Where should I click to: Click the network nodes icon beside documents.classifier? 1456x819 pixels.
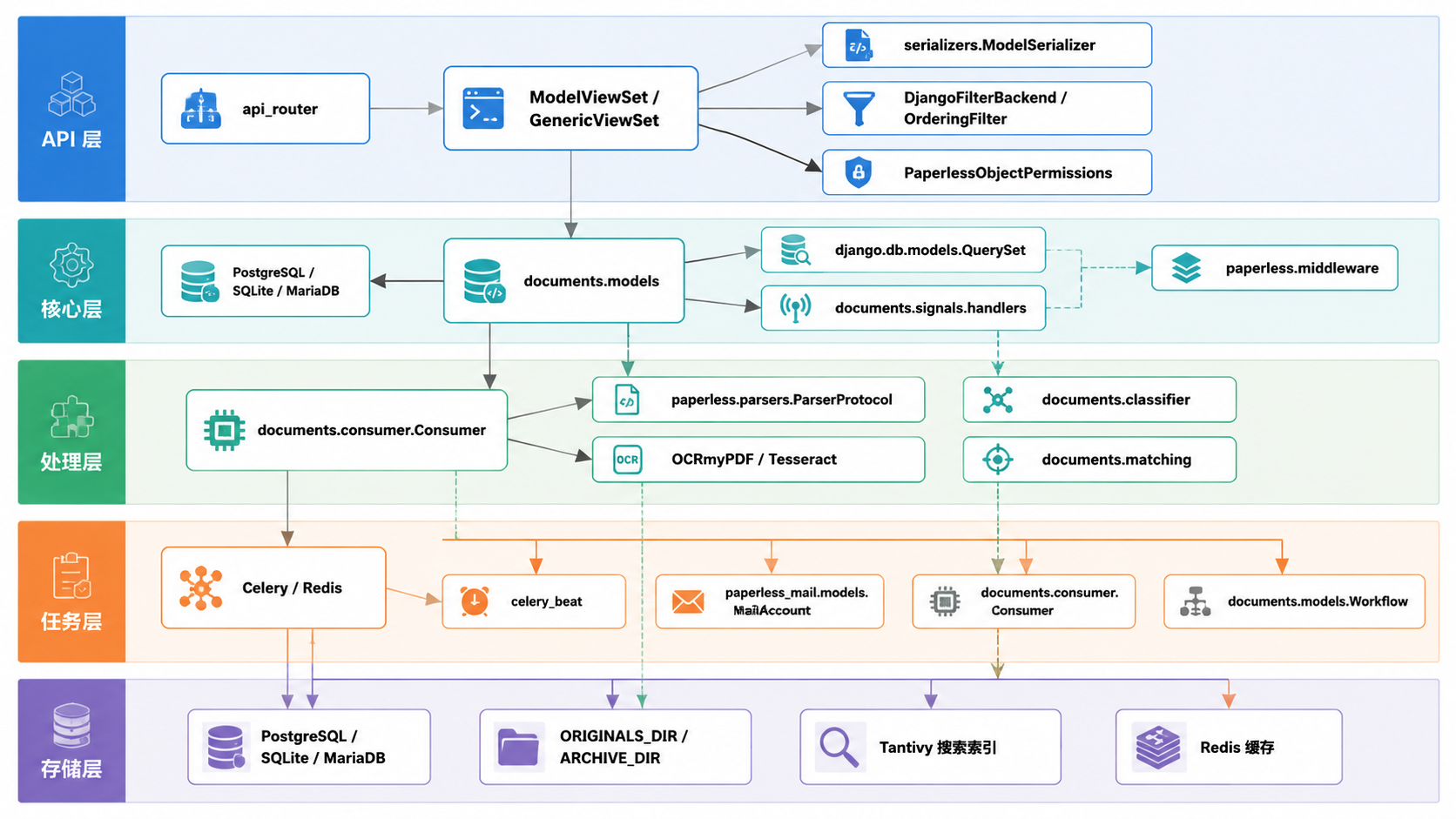point(998,399)
